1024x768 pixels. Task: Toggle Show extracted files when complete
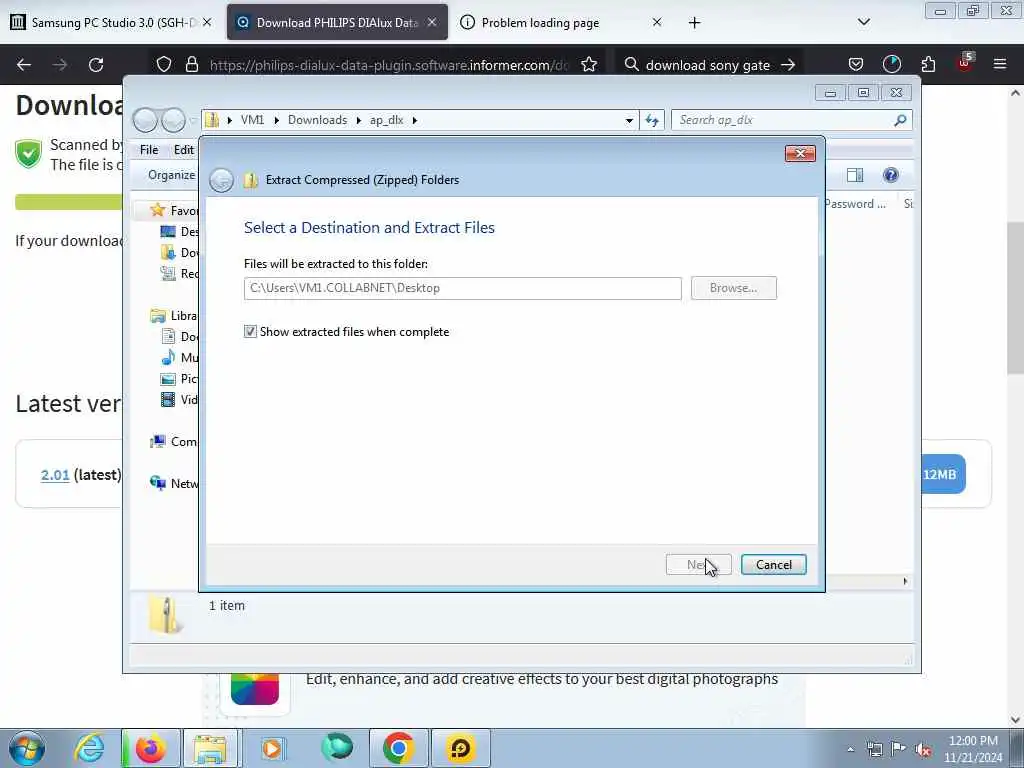tap(250, 332)
